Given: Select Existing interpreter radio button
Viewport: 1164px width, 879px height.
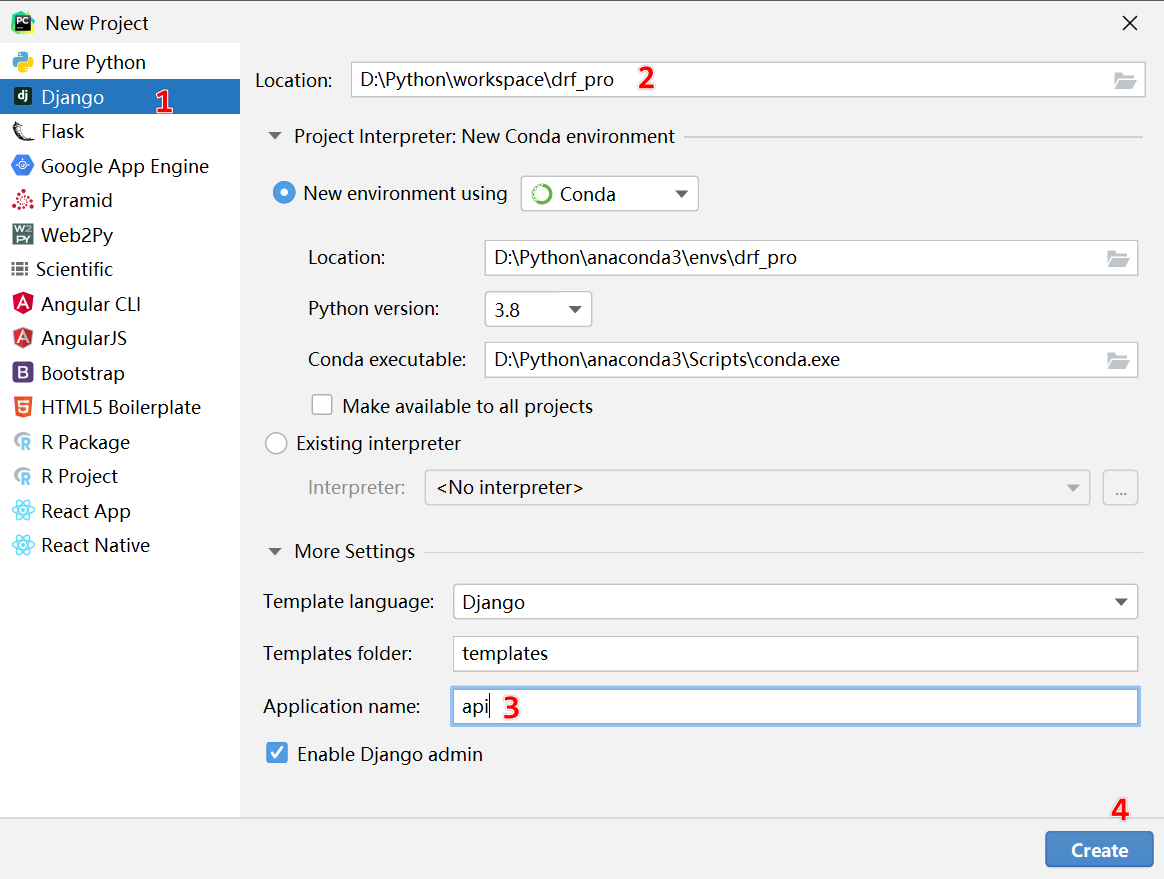Looking at the screenshot, I should tap(276, 443).
